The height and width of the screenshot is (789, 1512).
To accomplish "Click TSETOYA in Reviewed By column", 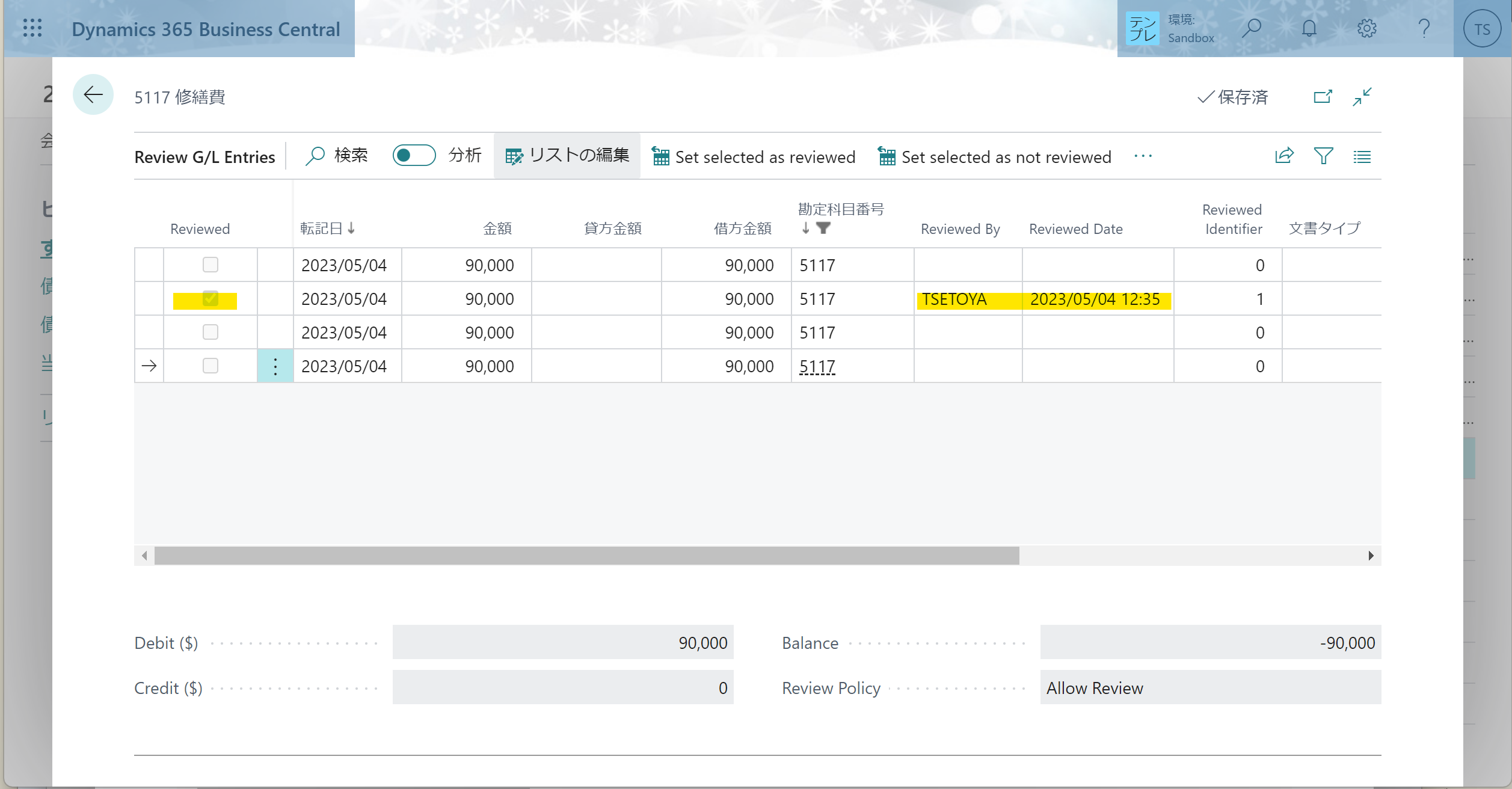I will pos(954,299).
